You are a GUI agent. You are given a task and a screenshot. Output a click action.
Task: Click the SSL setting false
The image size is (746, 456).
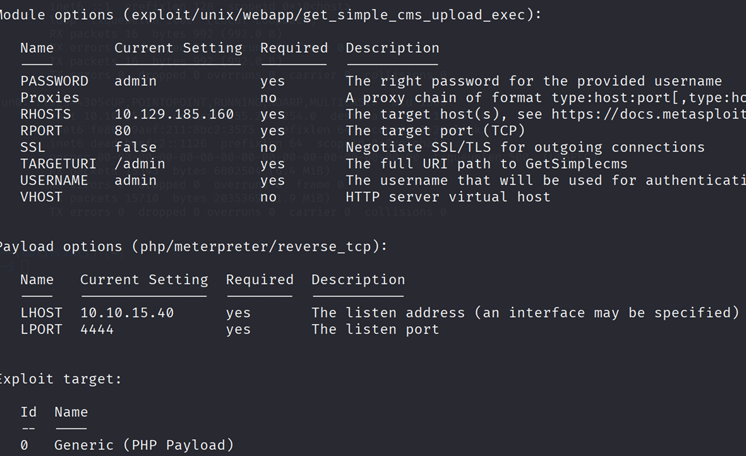(x=136, y=148)
